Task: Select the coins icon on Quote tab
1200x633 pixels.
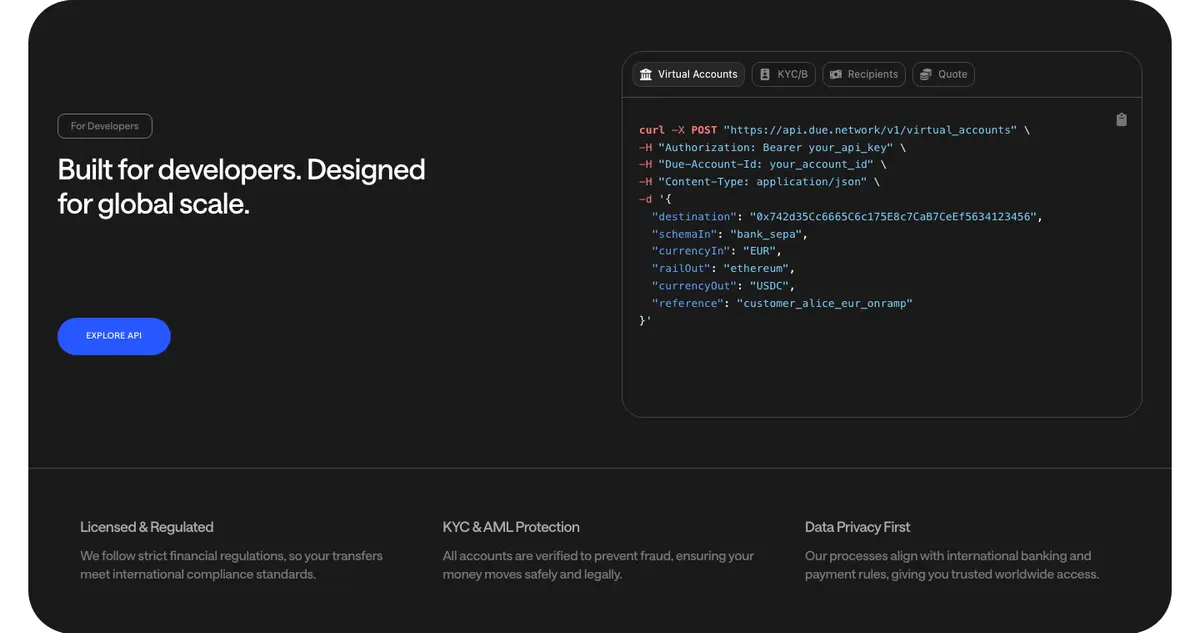Action: pyautogui.click(x=926, y=75)
